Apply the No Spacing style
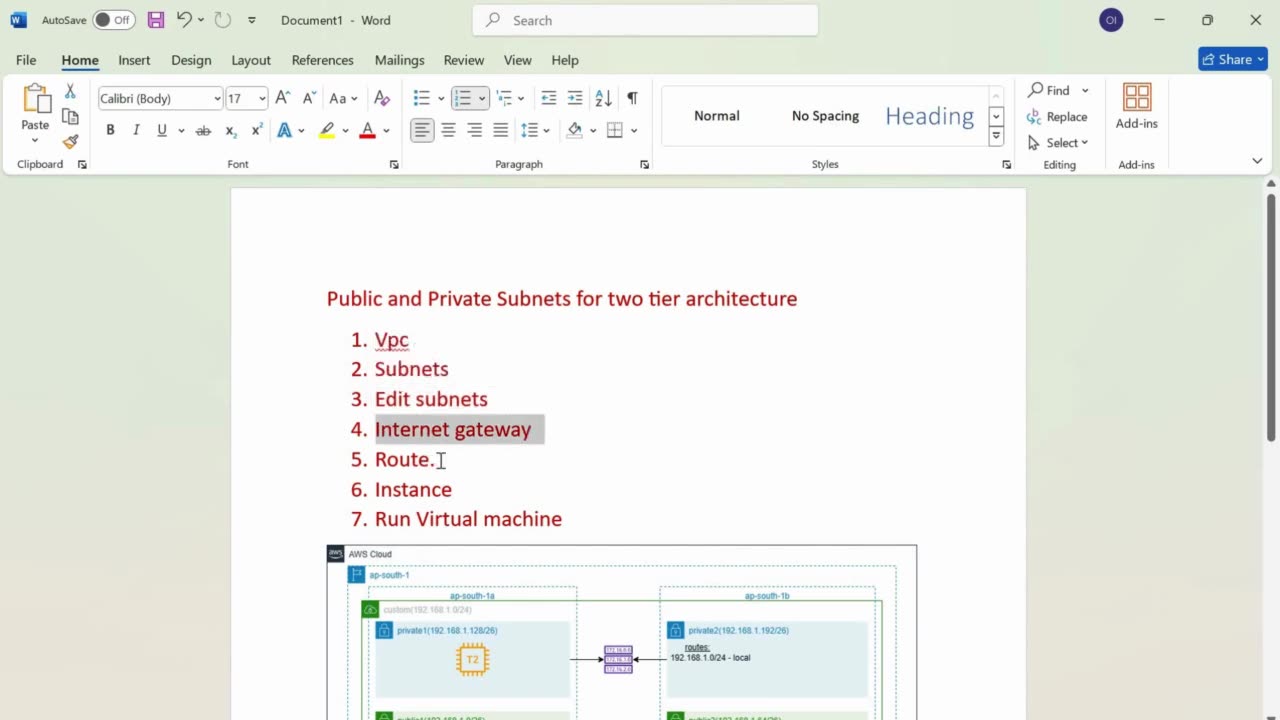The height and width of the screenshot is (720, 1280). pyautogui.click(x=825, y=116)
